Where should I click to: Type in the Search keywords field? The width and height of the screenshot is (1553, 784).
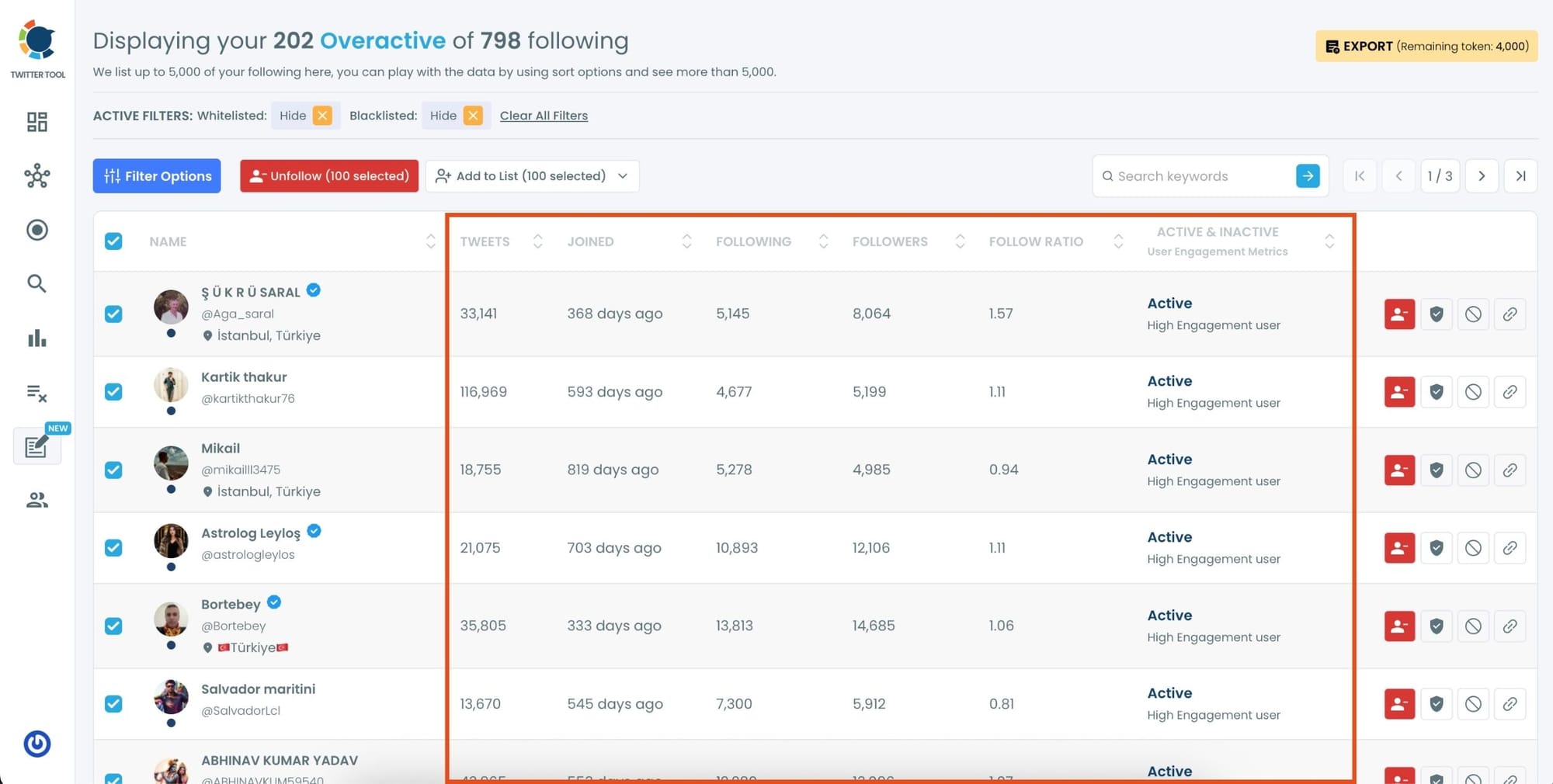point(1196,176)
